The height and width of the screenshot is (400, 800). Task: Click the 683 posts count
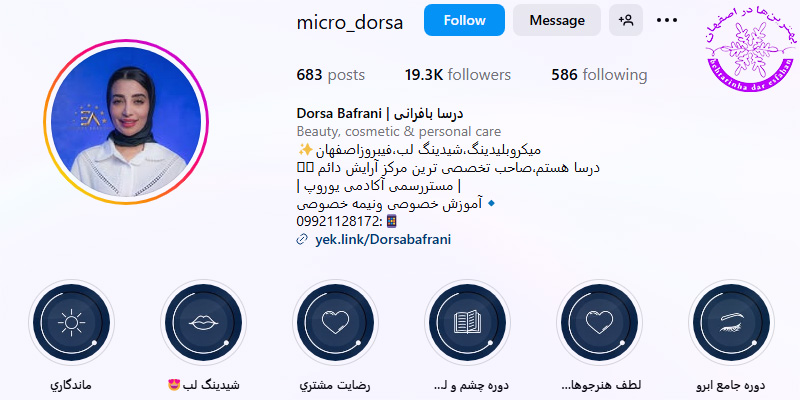[x=331, y=75]
